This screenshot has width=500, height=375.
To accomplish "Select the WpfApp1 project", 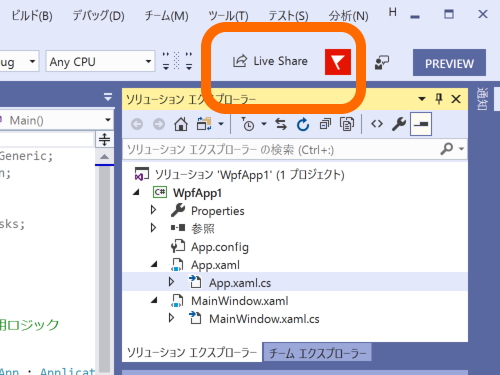I will click(x=197, y=193).
